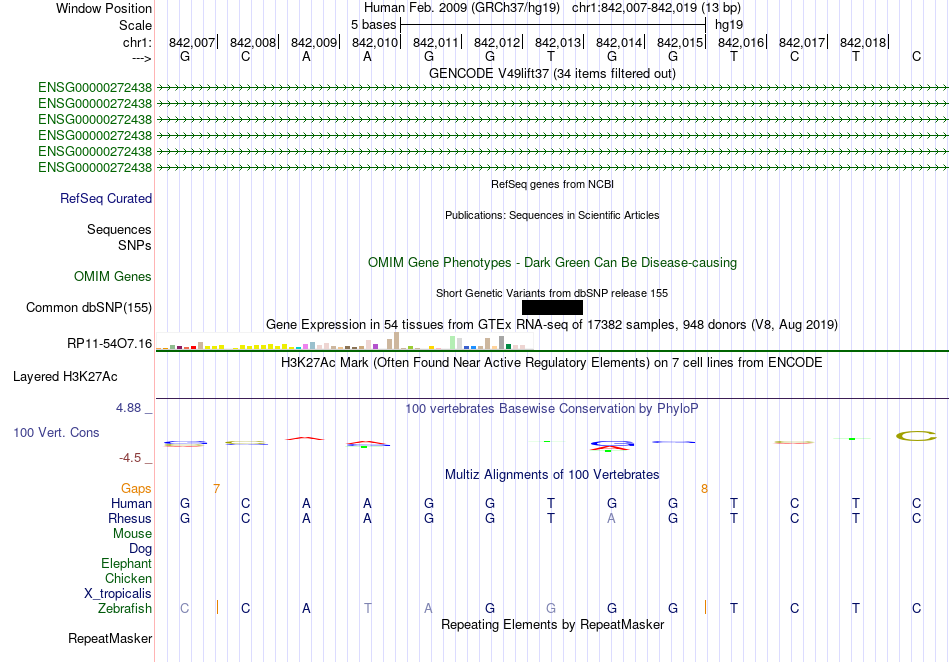Select the Human species label
This screenshot has height=662, width=950.
click(x=131, y=503)
